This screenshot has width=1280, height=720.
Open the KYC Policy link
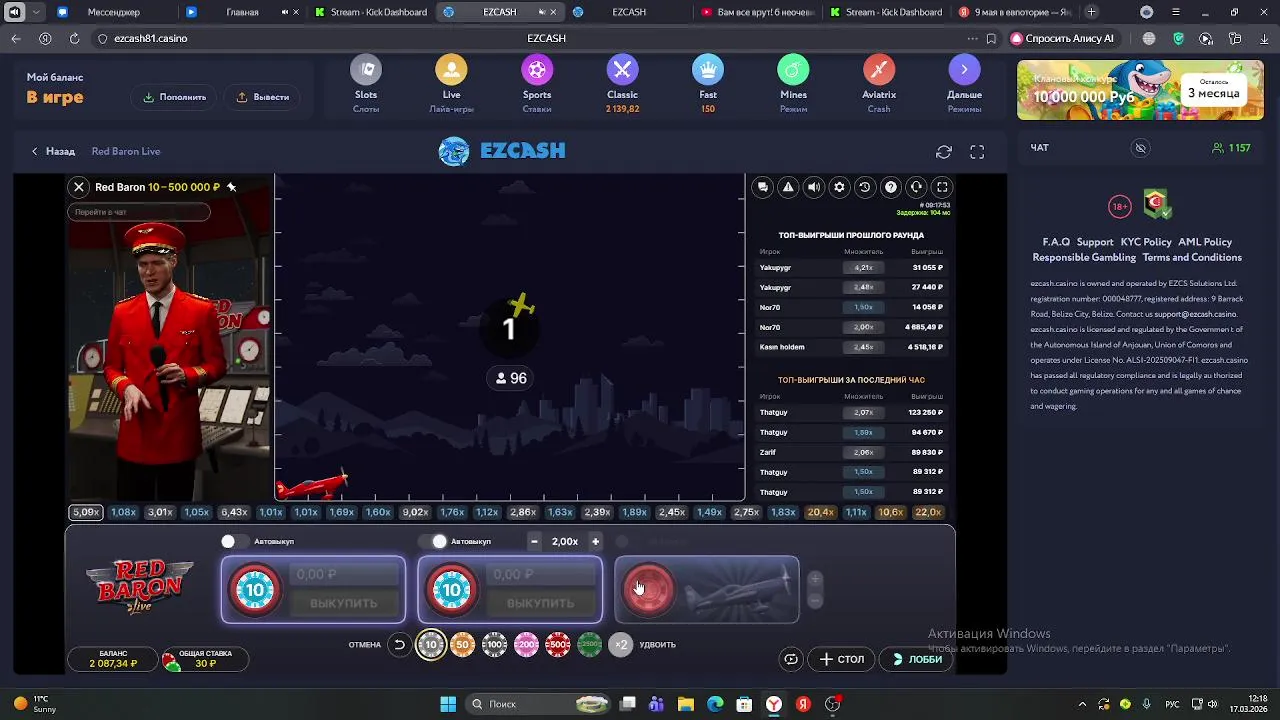(x=1146, y=242)
